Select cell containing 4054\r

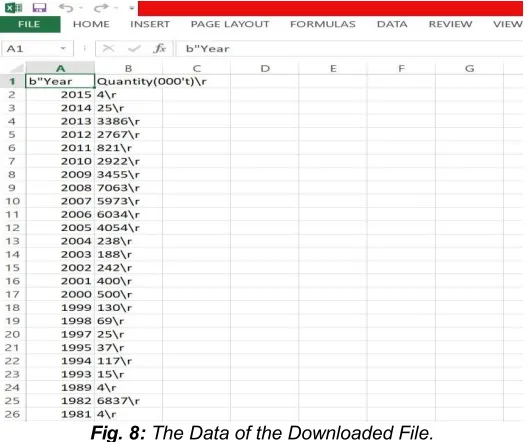click(128, 228)
